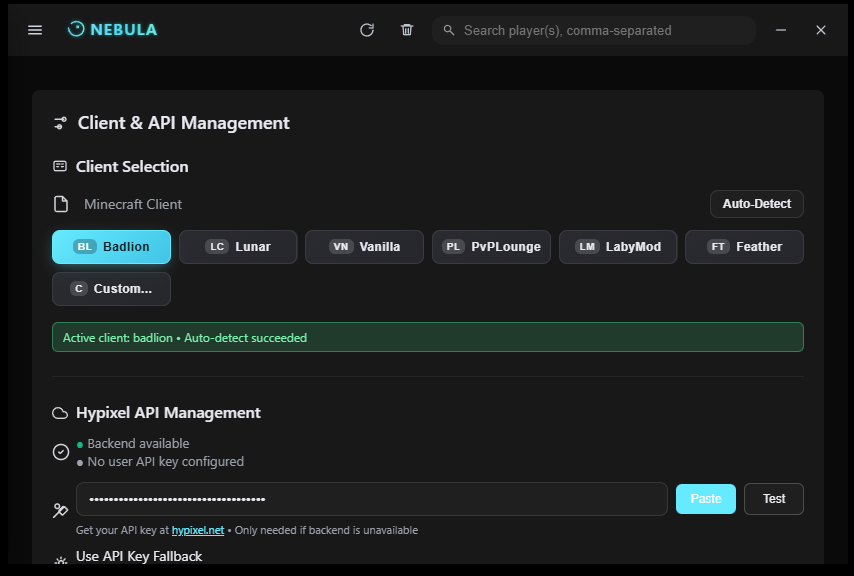The width and height of the screenshot is (854, 576).
Task: Click the backend status checkmark icon
Action: point(60,452)
